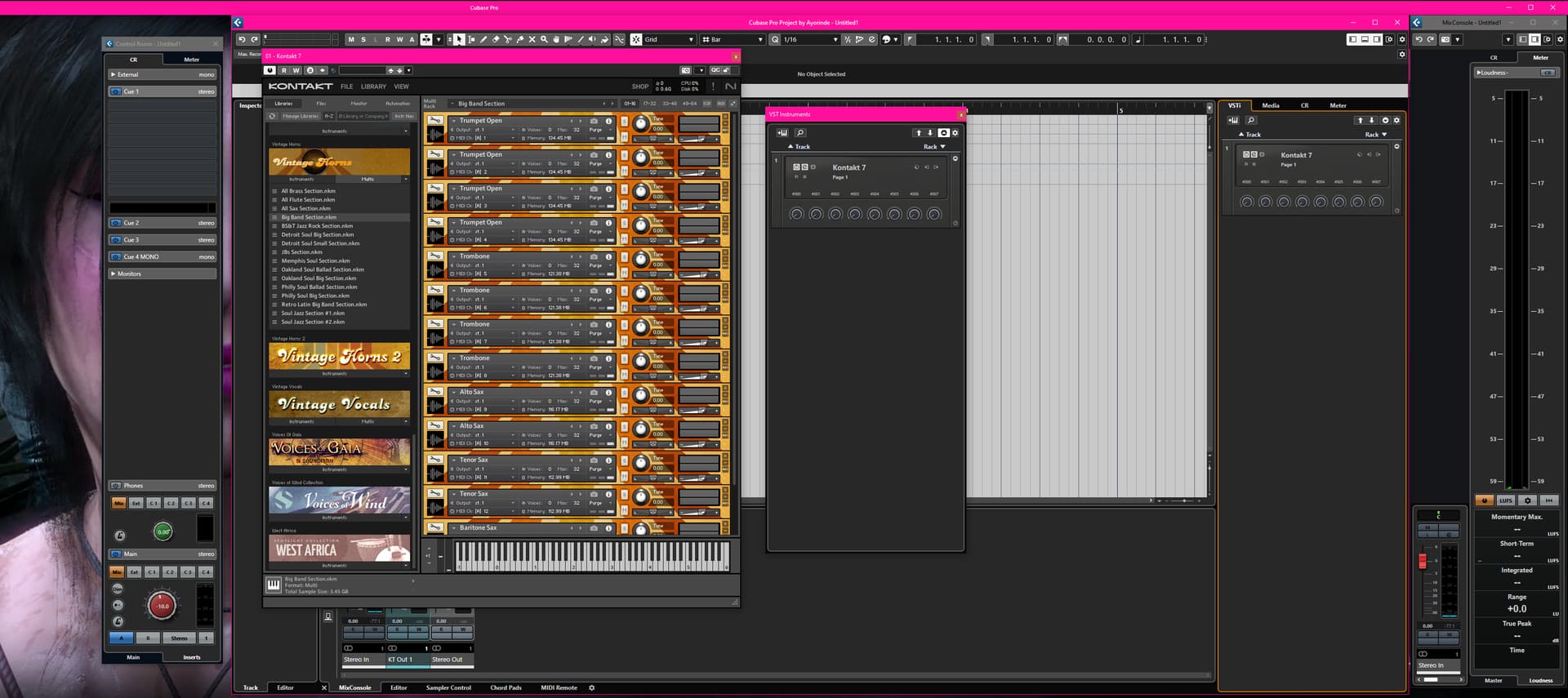Open Rack dropdown in right VSTi tab
1568x698 pixels.
point(1376,135)
